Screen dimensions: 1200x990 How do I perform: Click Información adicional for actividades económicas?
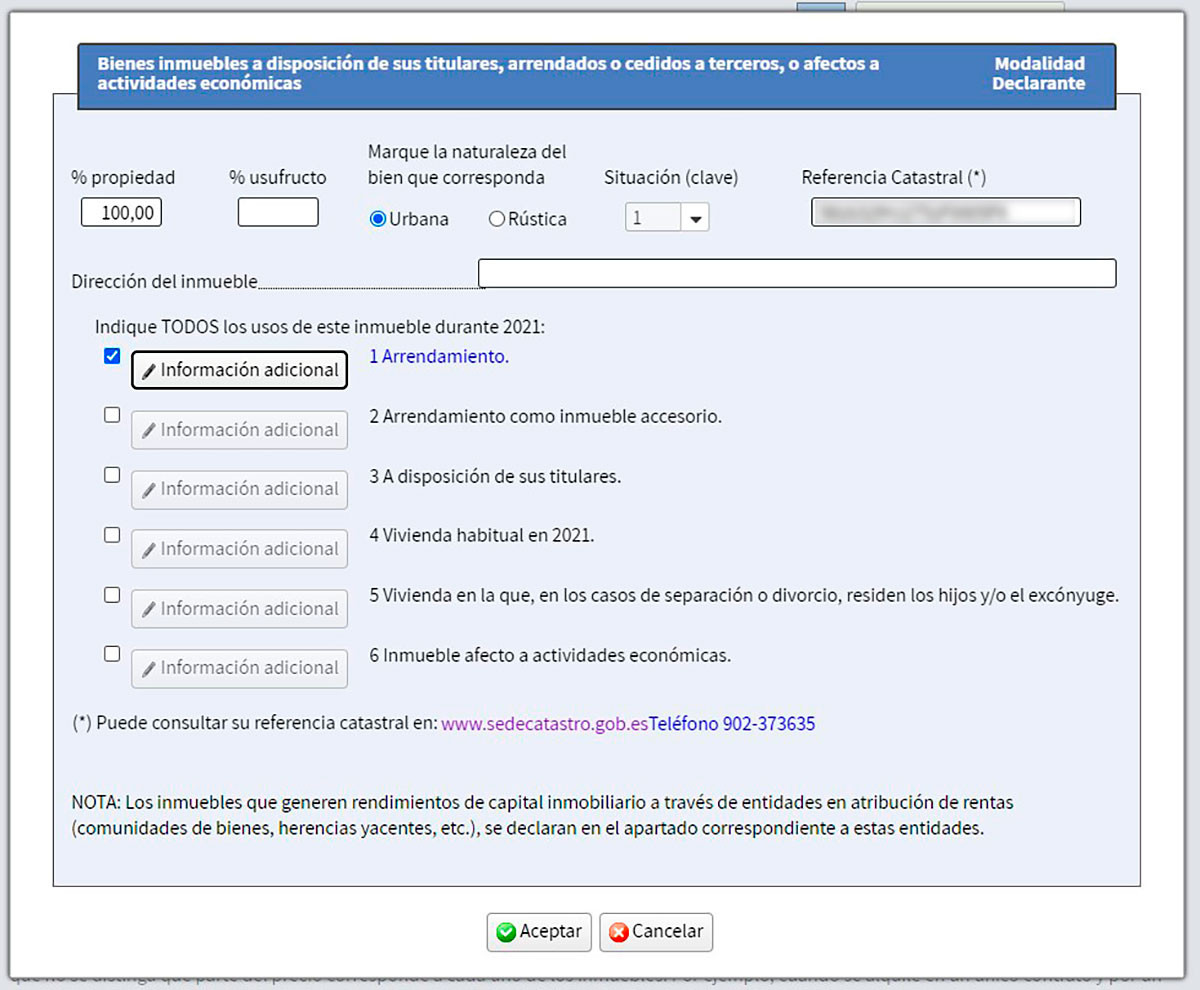pyautogui.click(x=240, y=668)
